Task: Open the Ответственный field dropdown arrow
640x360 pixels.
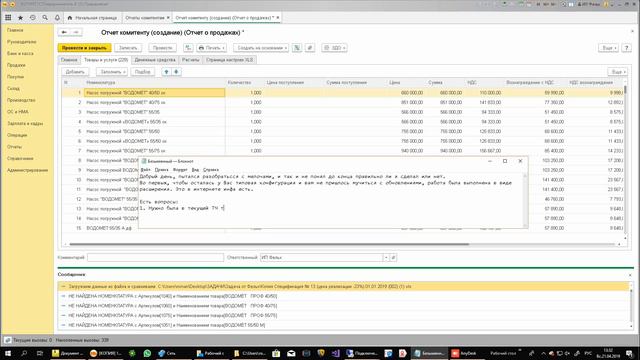Action: [x=386, y=258]
